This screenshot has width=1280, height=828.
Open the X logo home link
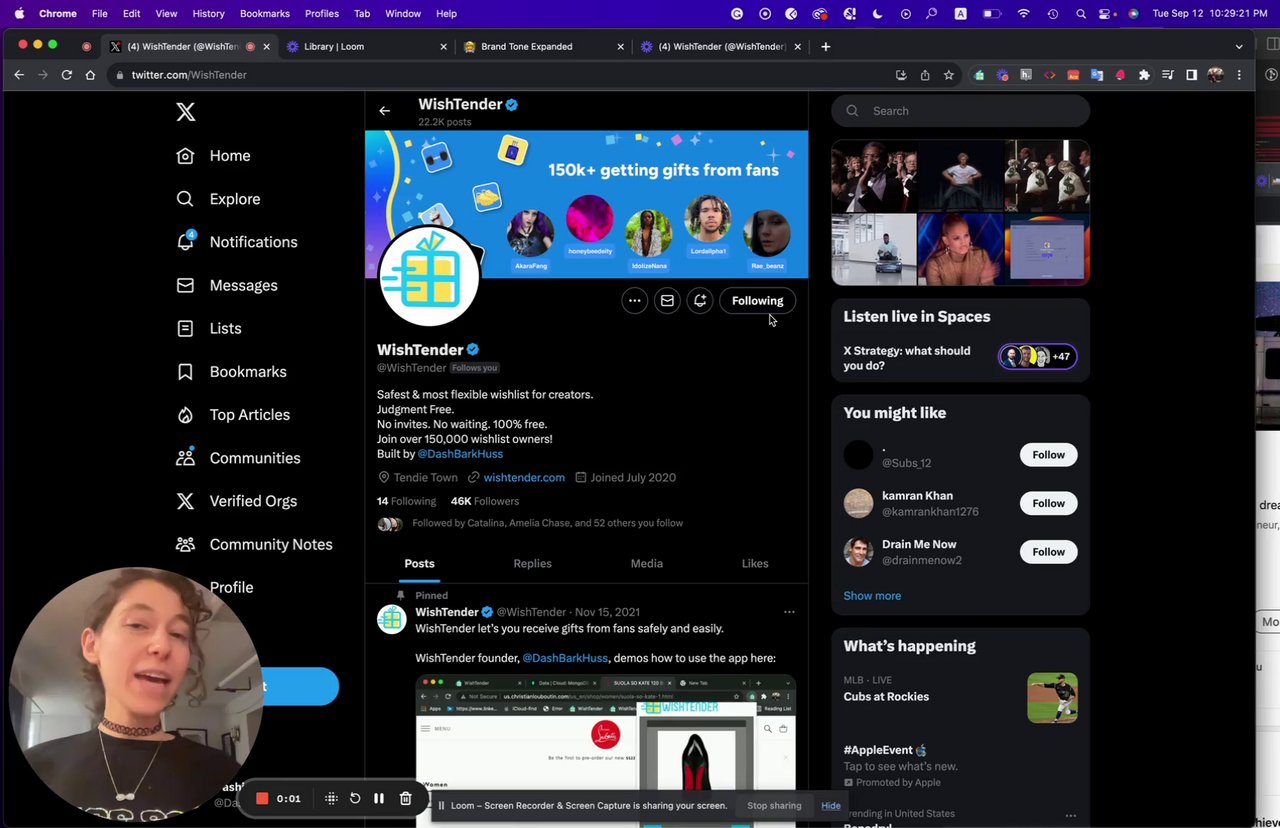click(186, 112)
